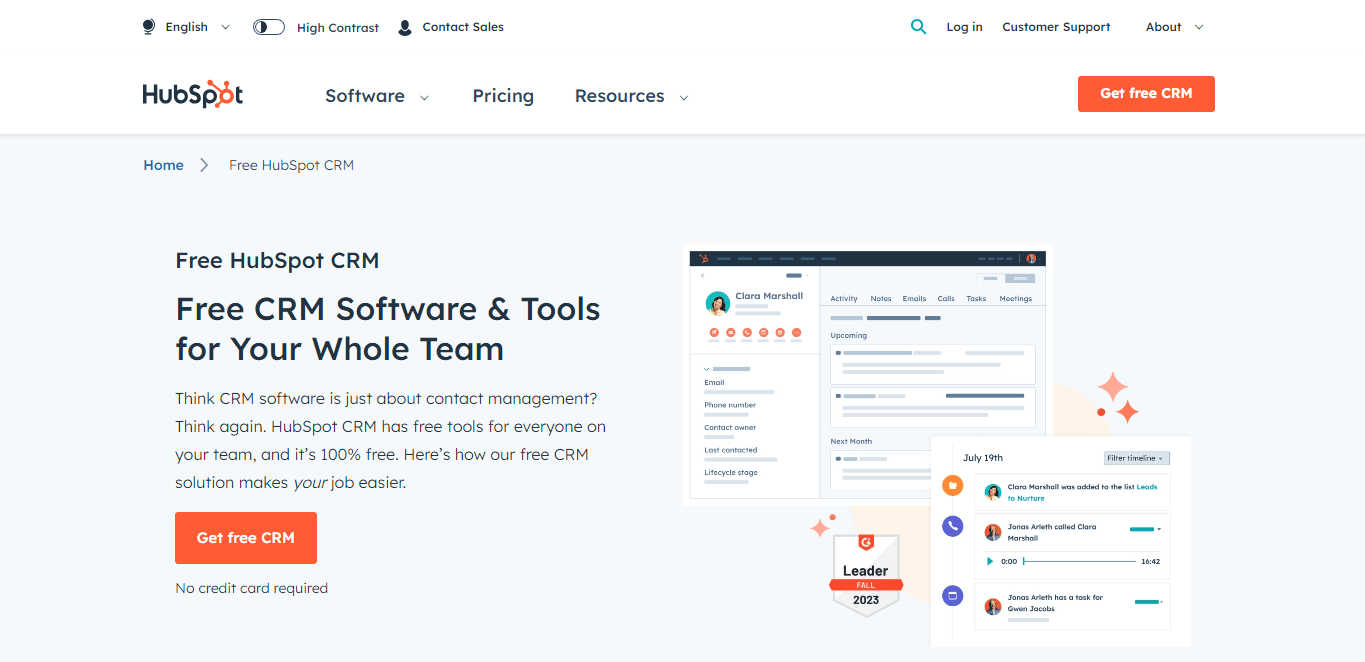Click the orange list-event icon on the timeline
The height and width of the screenshot is (662, 1365).
coord(953,487)
